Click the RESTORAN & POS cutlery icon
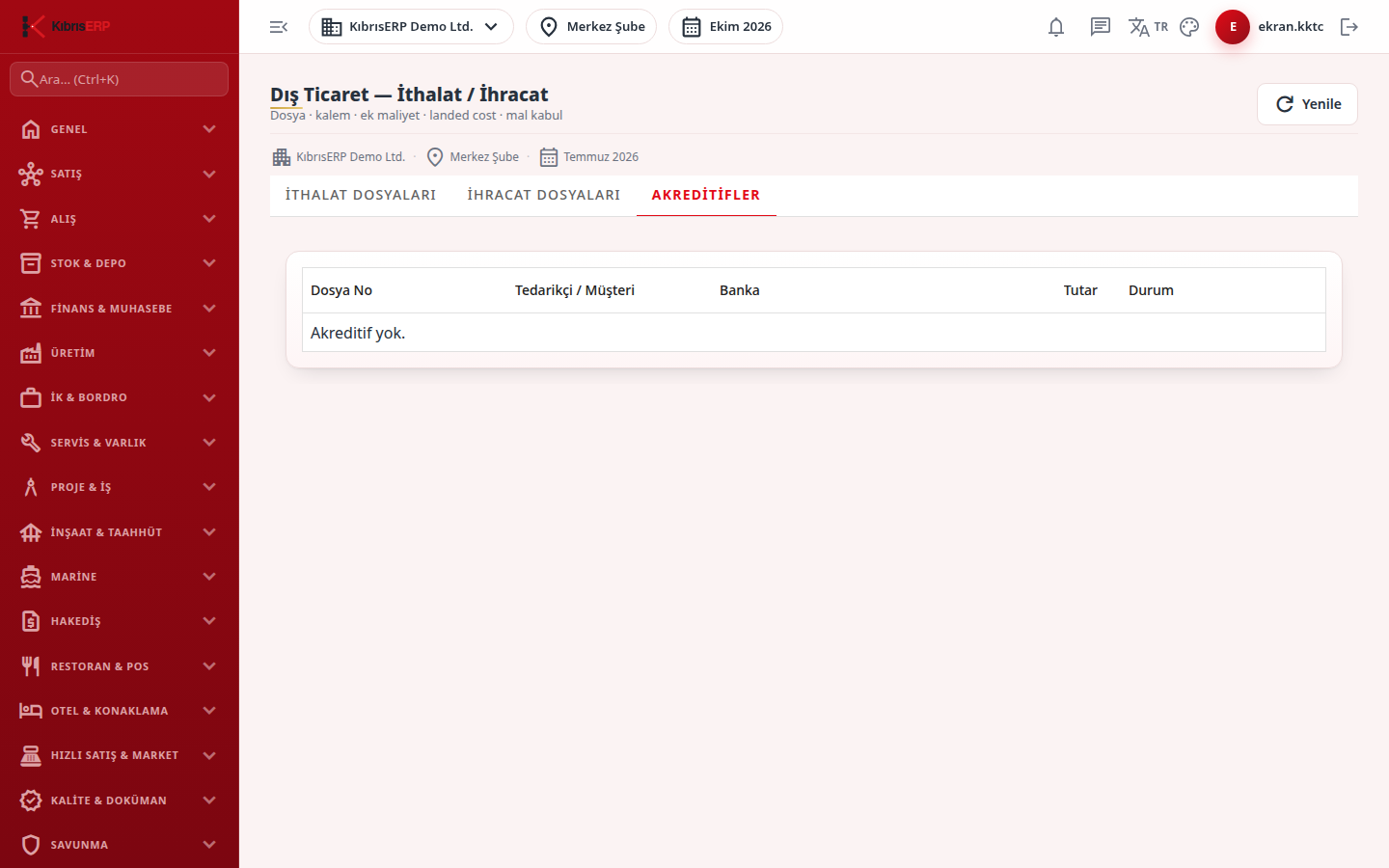1389x868 pixels. click(x=31, y=666)
